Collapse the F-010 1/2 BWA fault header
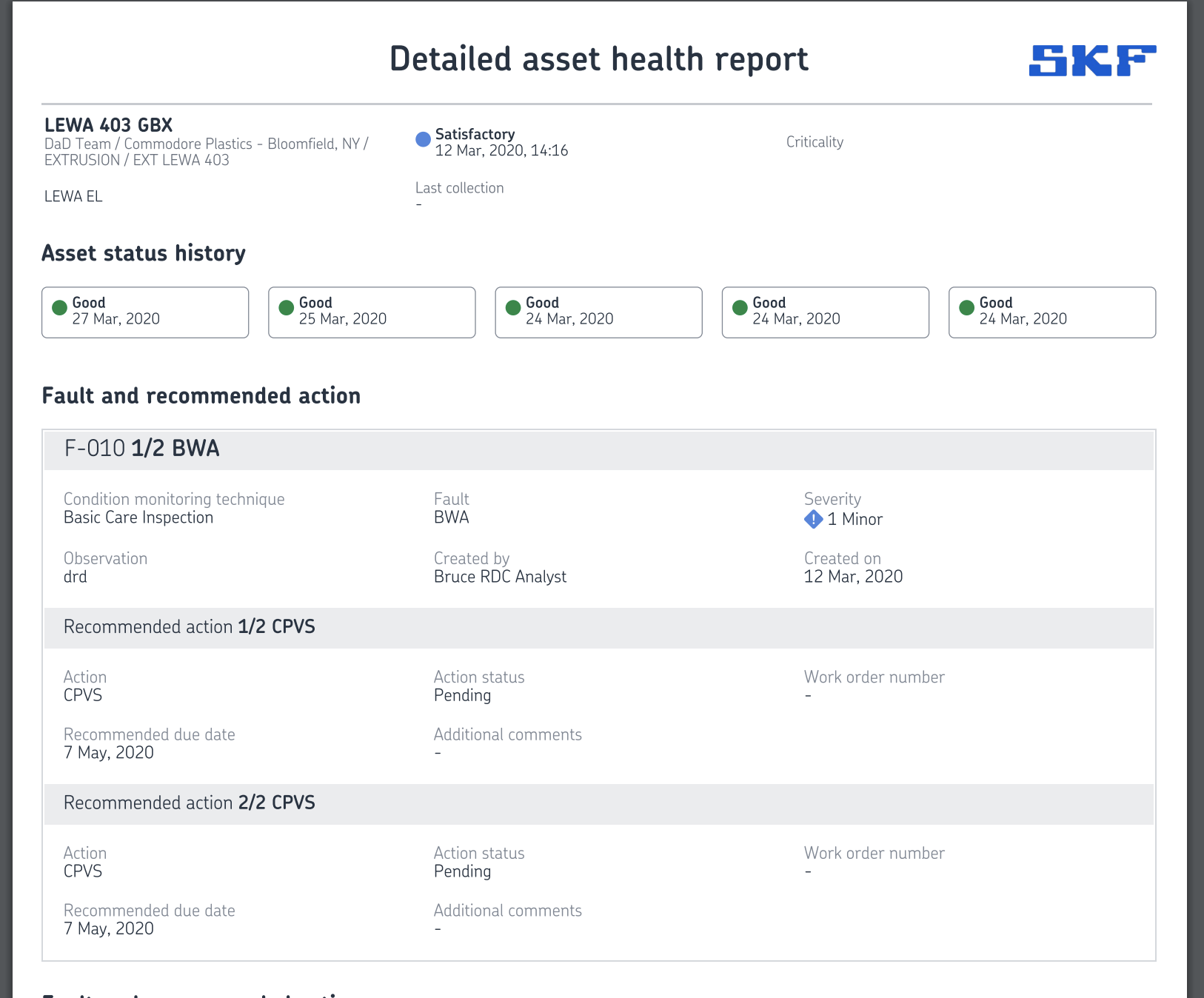 (598, 449)
